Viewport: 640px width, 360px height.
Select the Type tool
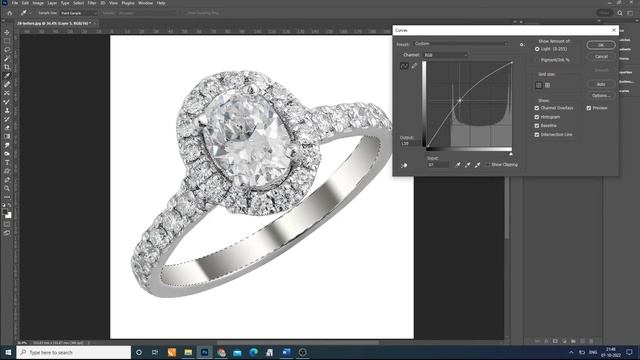[7, 162]
